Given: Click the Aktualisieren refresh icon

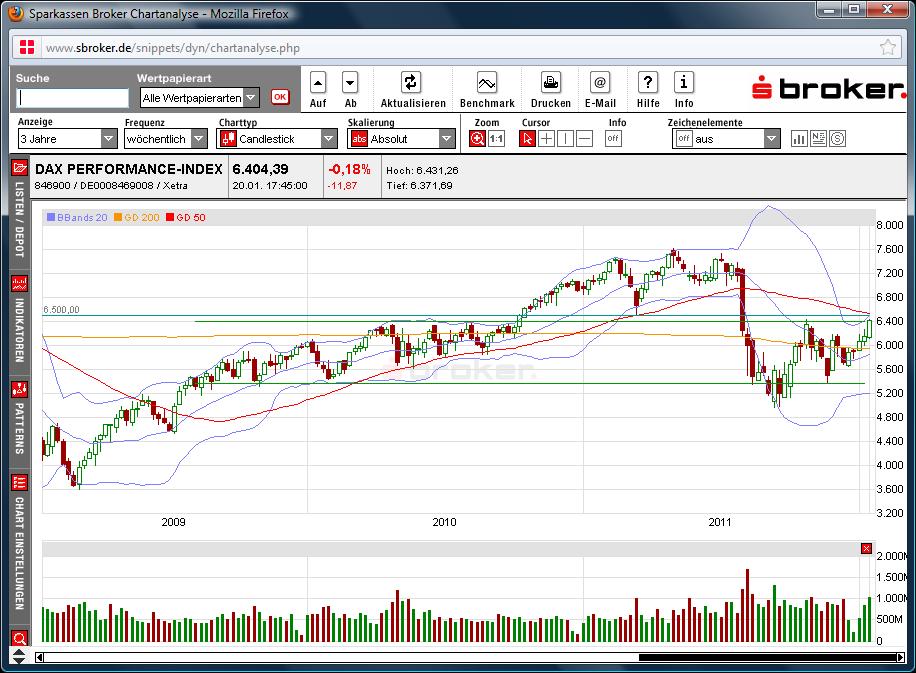Looking at the screenshot, I should click(411, 82).
